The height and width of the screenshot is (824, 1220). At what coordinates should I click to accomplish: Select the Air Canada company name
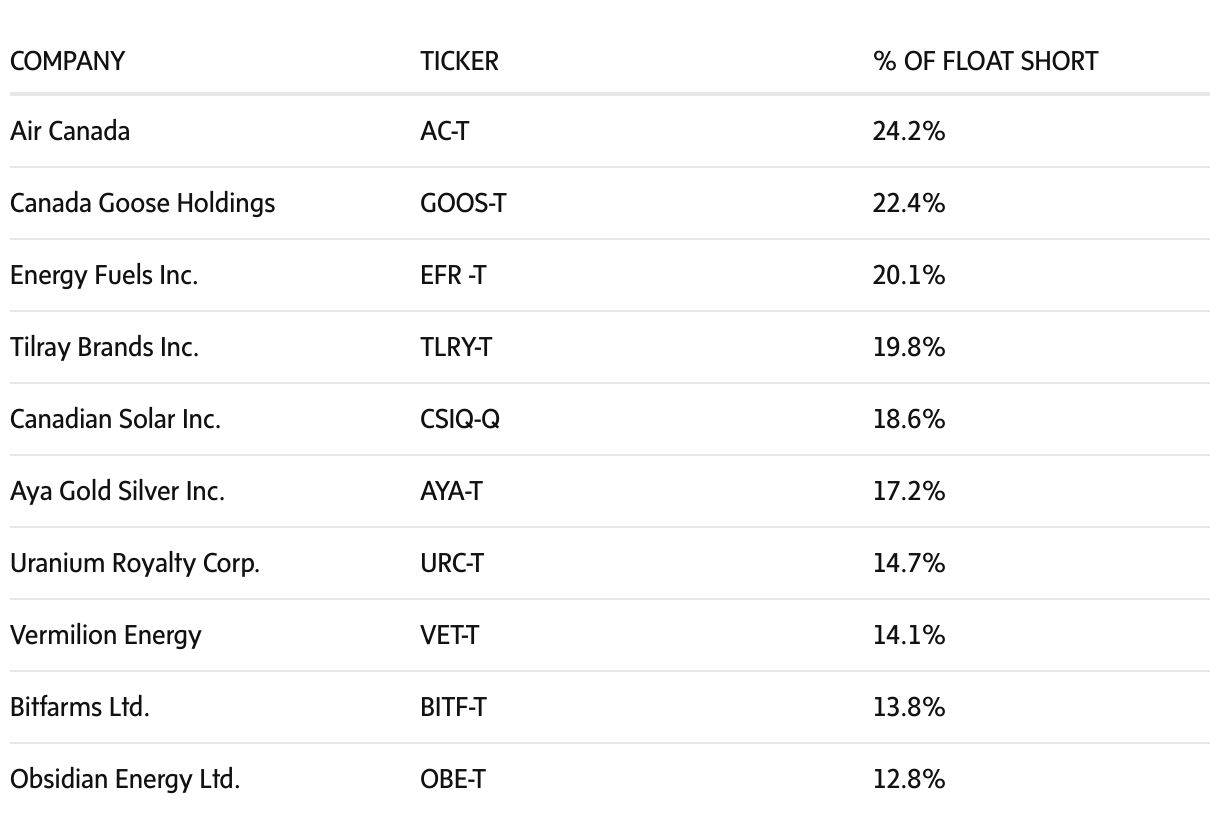click(70, 131)
